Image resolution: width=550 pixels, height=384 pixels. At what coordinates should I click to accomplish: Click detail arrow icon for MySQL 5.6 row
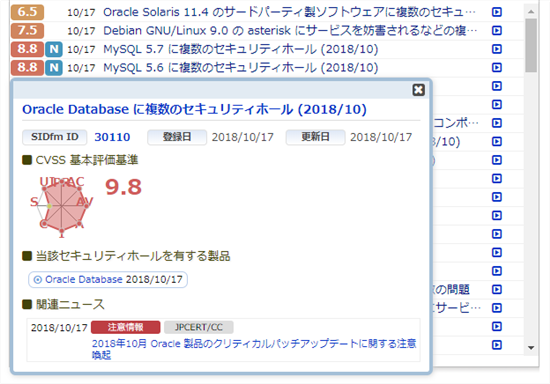coord(496,67)
